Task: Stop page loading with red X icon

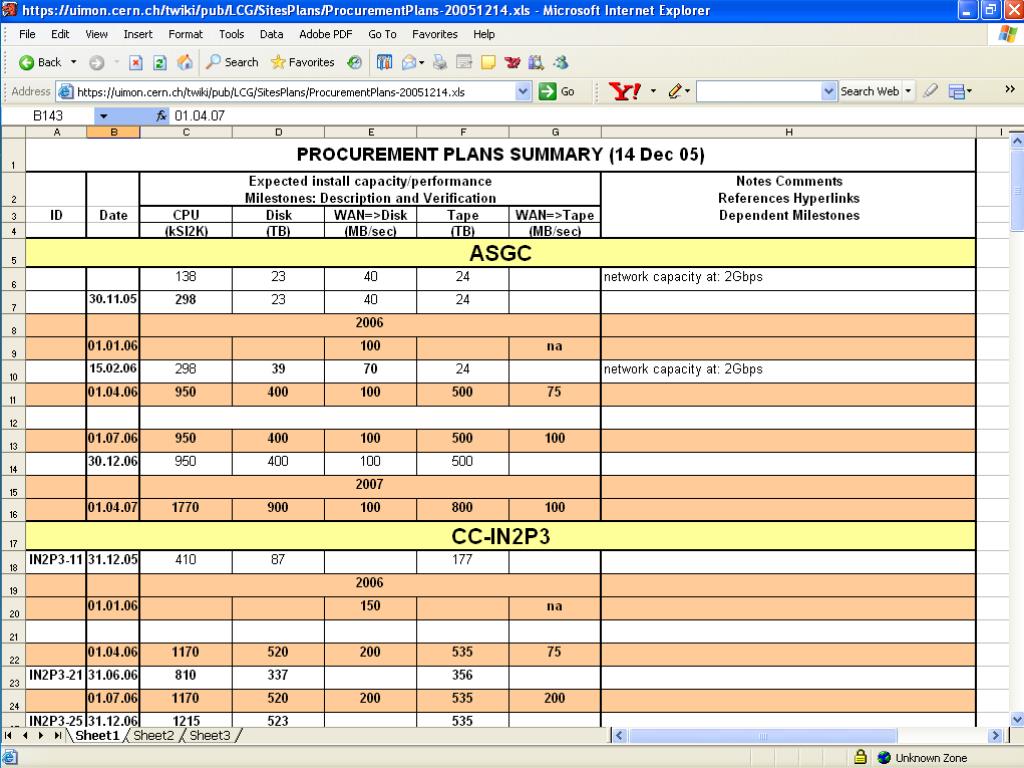Action: tap(135, 63)
